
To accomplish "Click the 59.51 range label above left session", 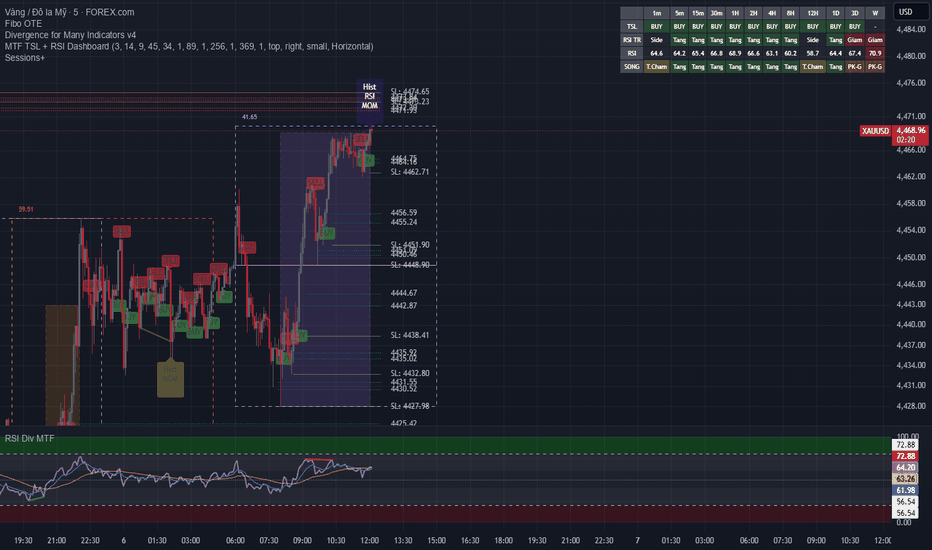I will click(x=26, y=209).
